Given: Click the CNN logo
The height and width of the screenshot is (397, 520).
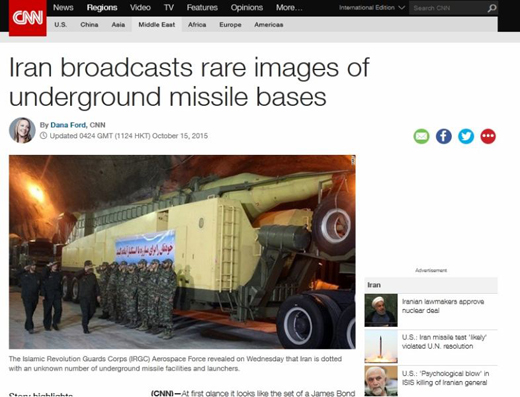Looking at the screenshot, I should click(28, 18).
